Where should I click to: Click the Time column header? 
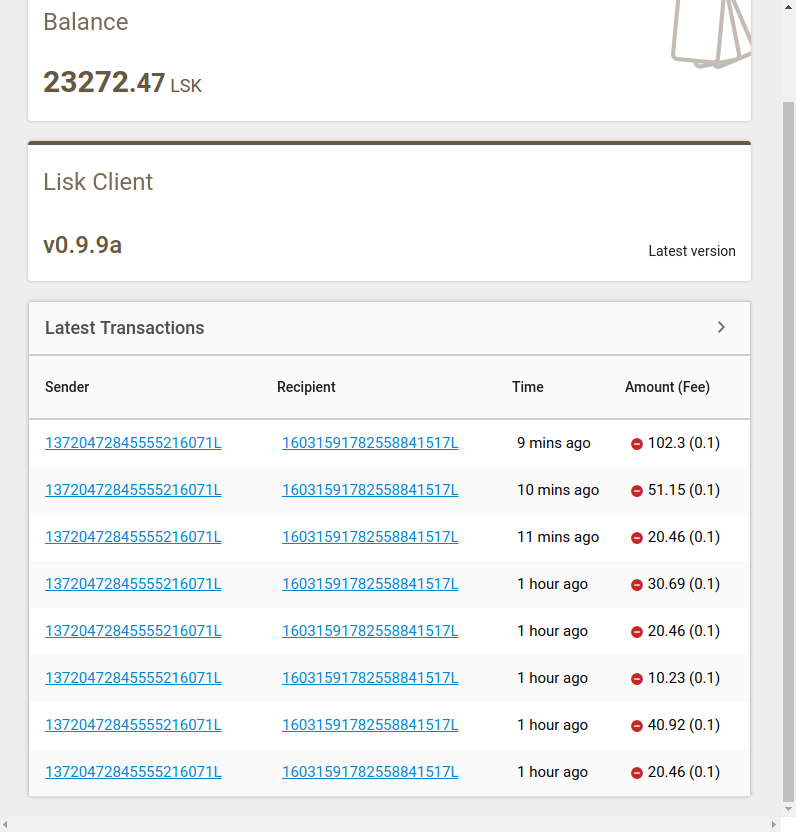(x=527, y=387)
